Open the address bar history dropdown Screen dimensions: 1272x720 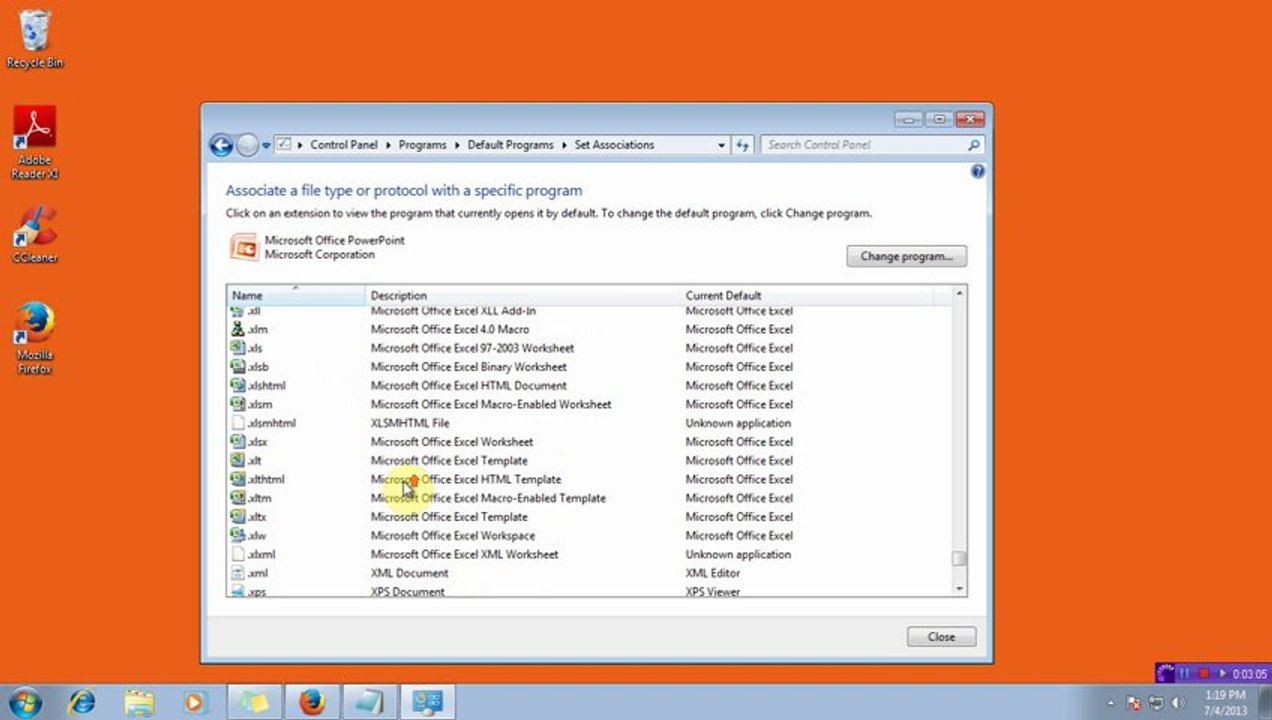[x=722, y=145]
